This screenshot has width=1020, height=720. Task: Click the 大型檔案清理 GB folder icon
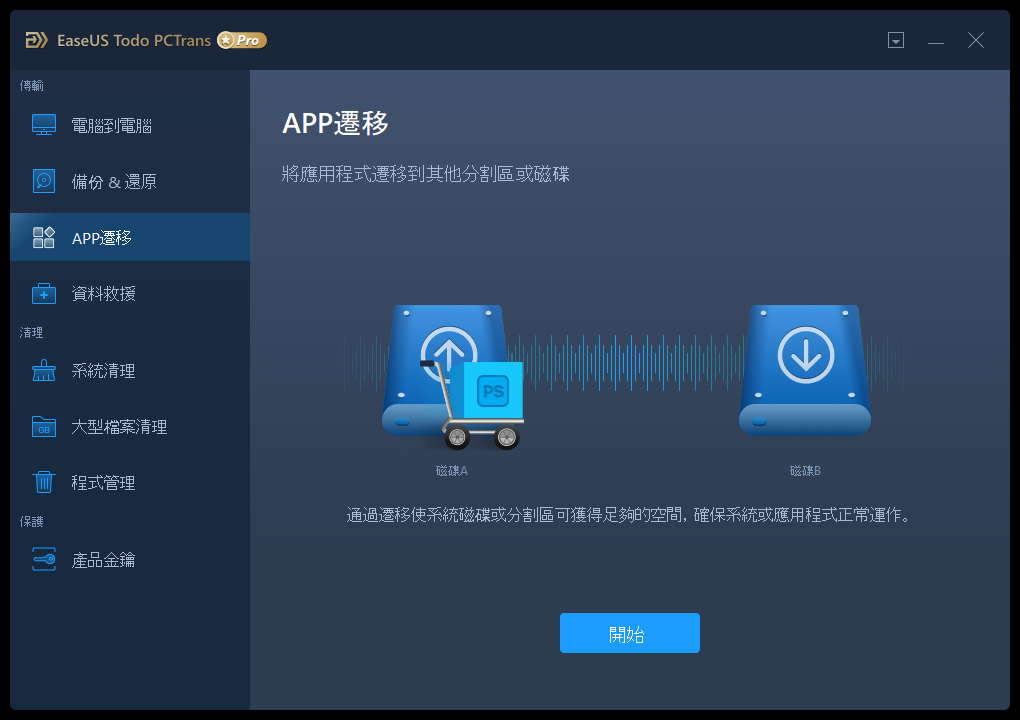[x=44, y=427]
